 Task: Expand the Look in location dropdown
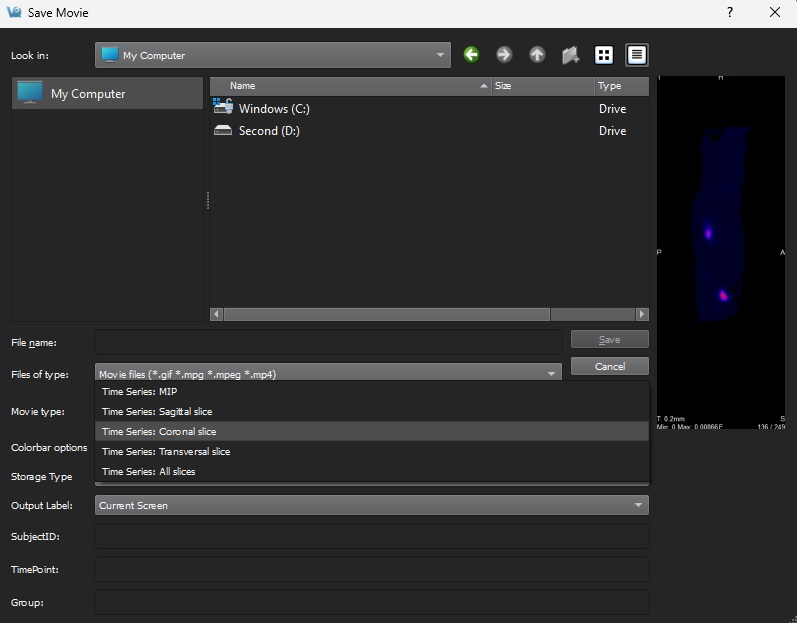point(272,55)
